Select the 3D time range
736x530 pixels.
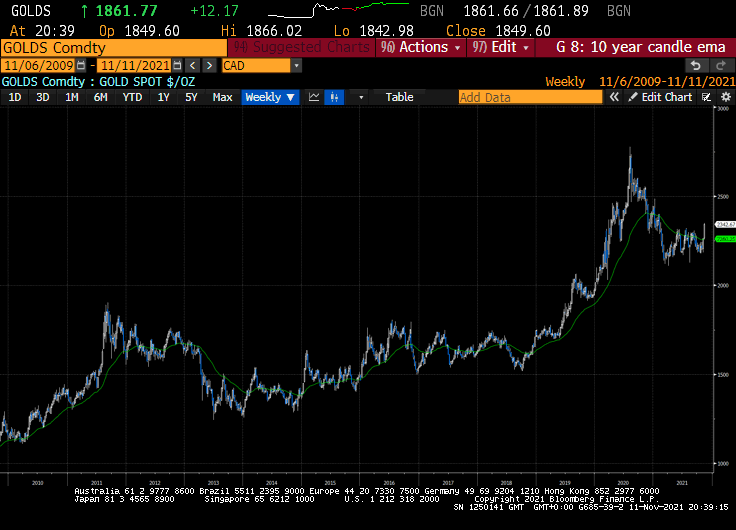(x=43, y=97)
